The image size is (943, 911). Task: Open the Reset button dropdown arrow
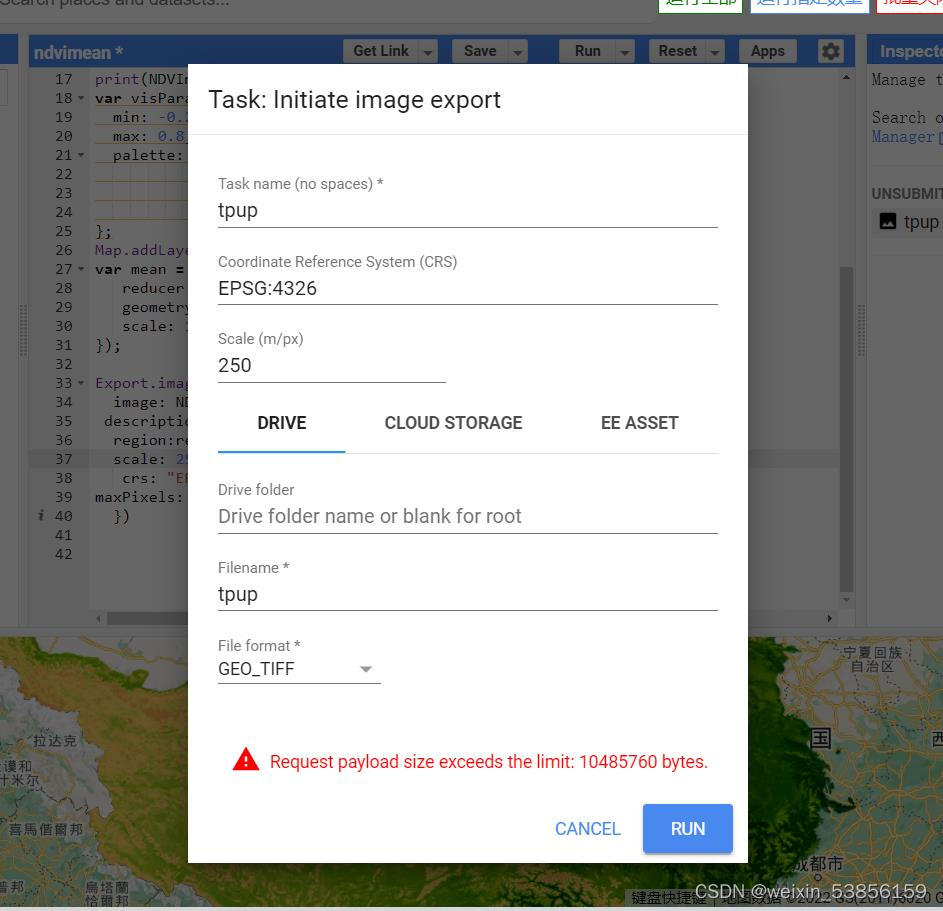[x=714, y=51]
